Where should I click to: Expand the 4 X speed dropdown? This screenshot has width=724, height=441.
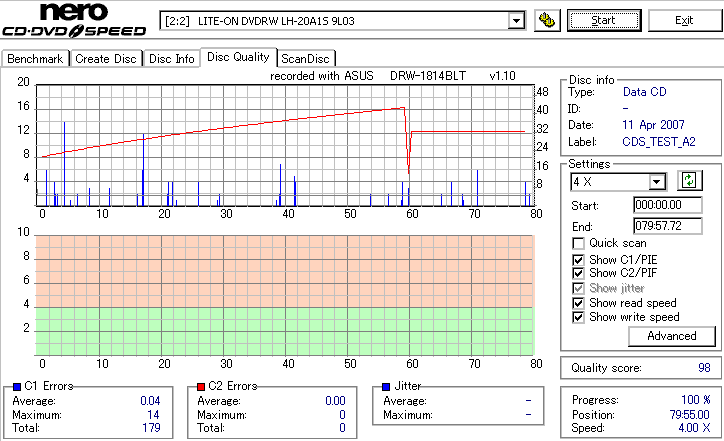coord(657,182)
